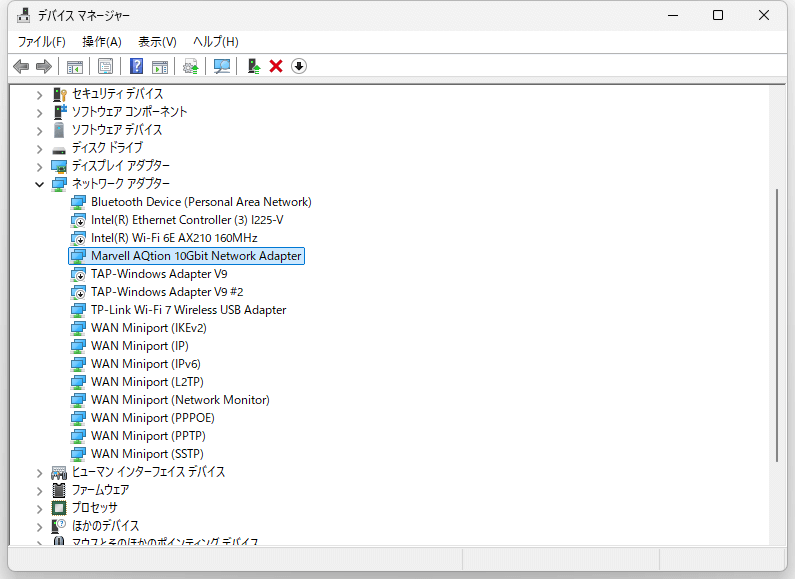Expand the セキュリティ デバイス category
This screenshot has width=795, height=579.
[40, 94]
